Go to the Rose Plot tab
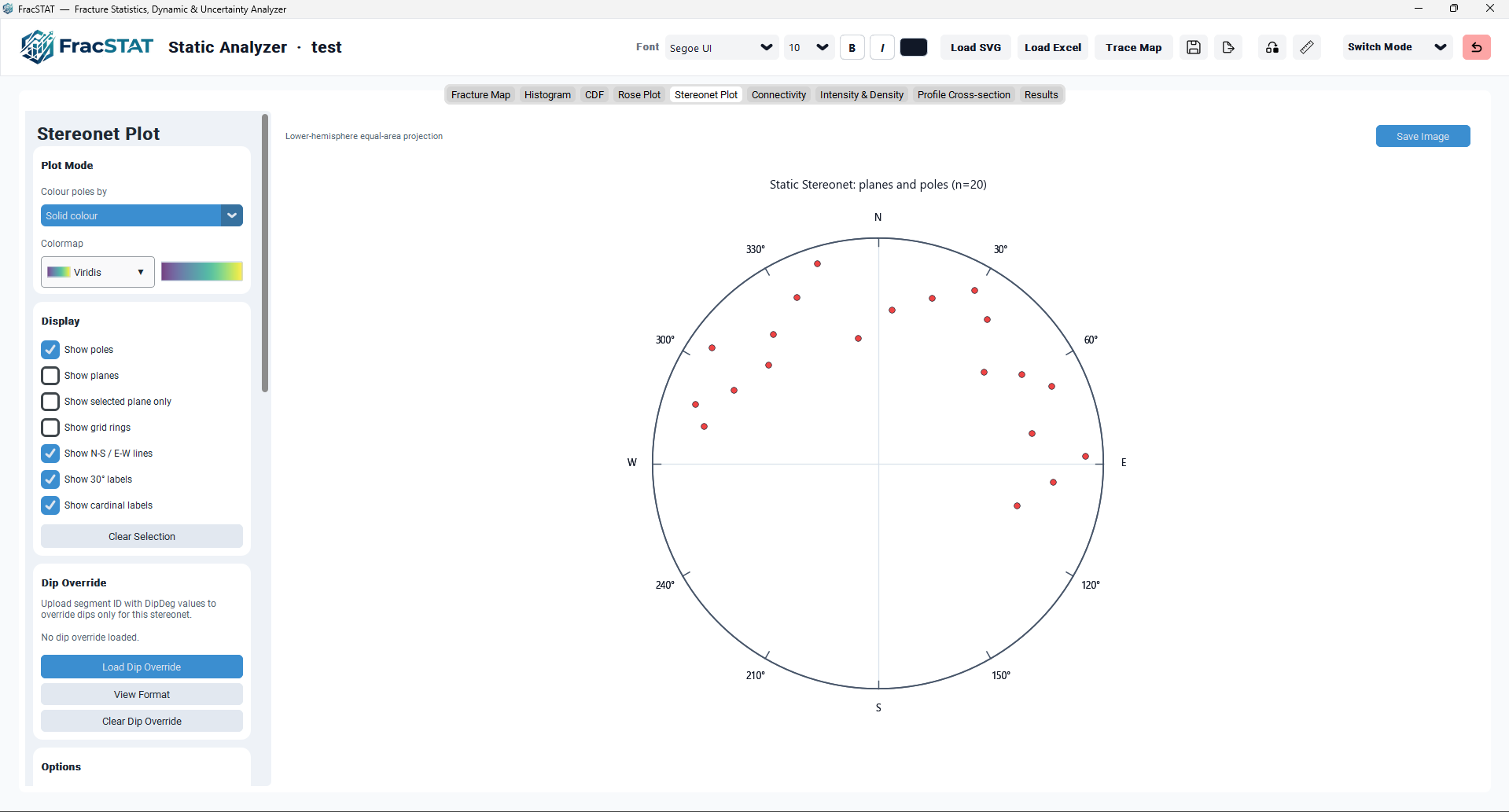 click(x=639, y=95)
